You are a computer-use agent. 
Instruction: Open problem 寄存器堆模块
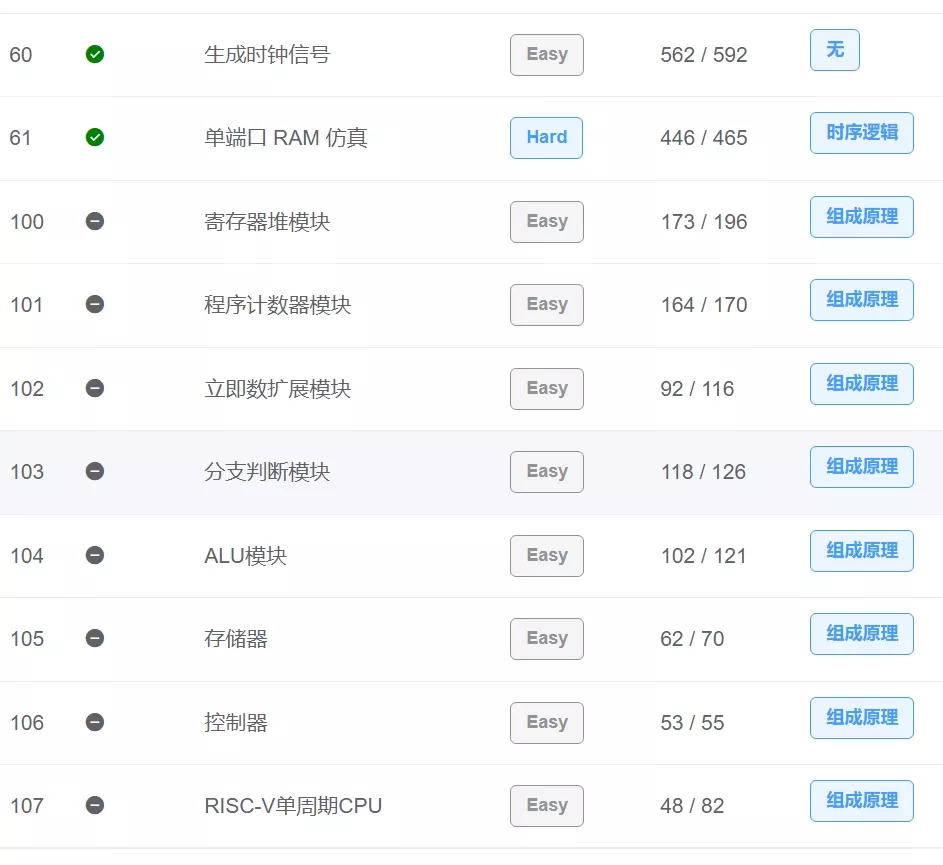coord(266,221)
